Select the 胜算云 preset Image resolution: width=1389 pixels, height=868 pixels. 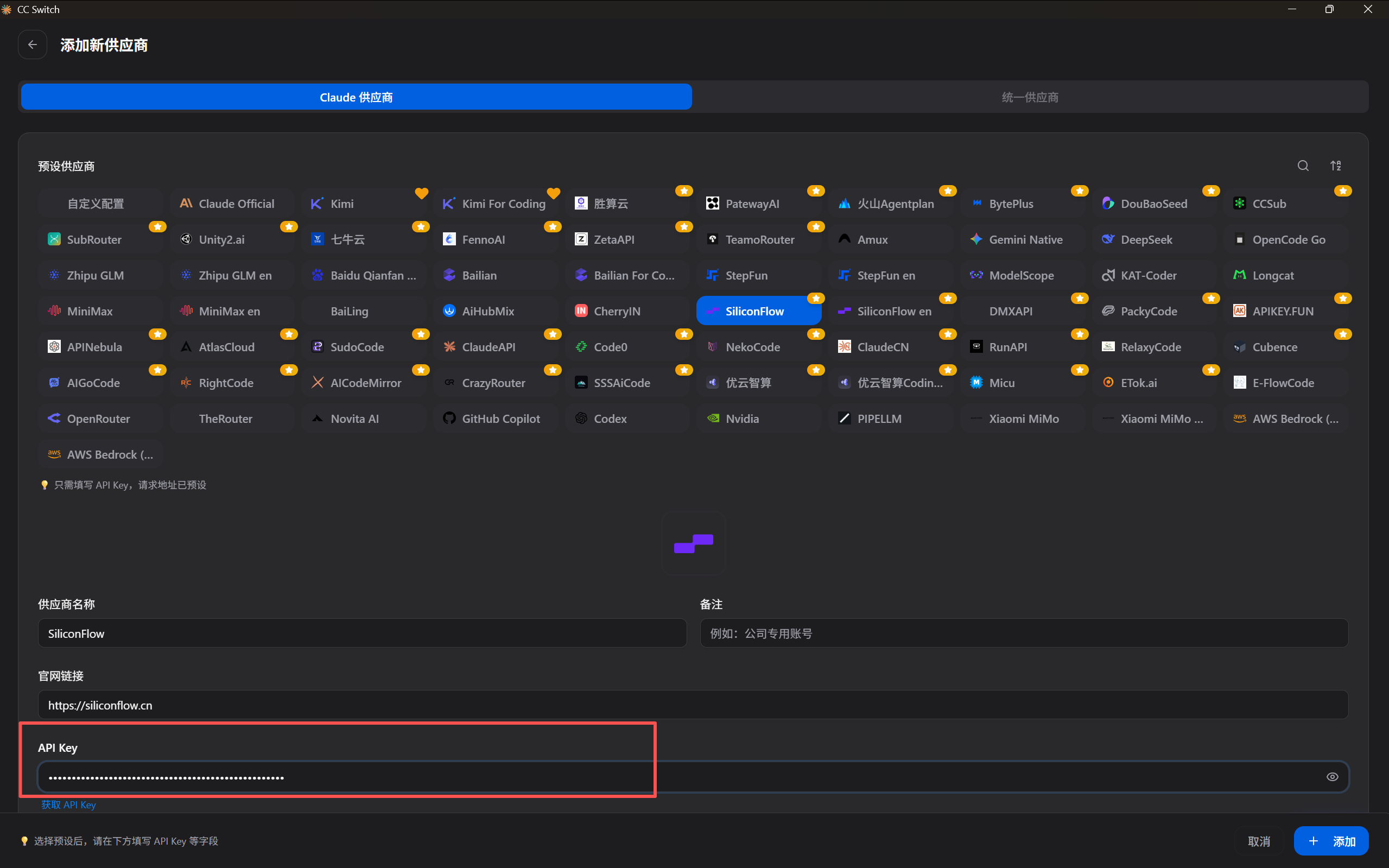627,203
